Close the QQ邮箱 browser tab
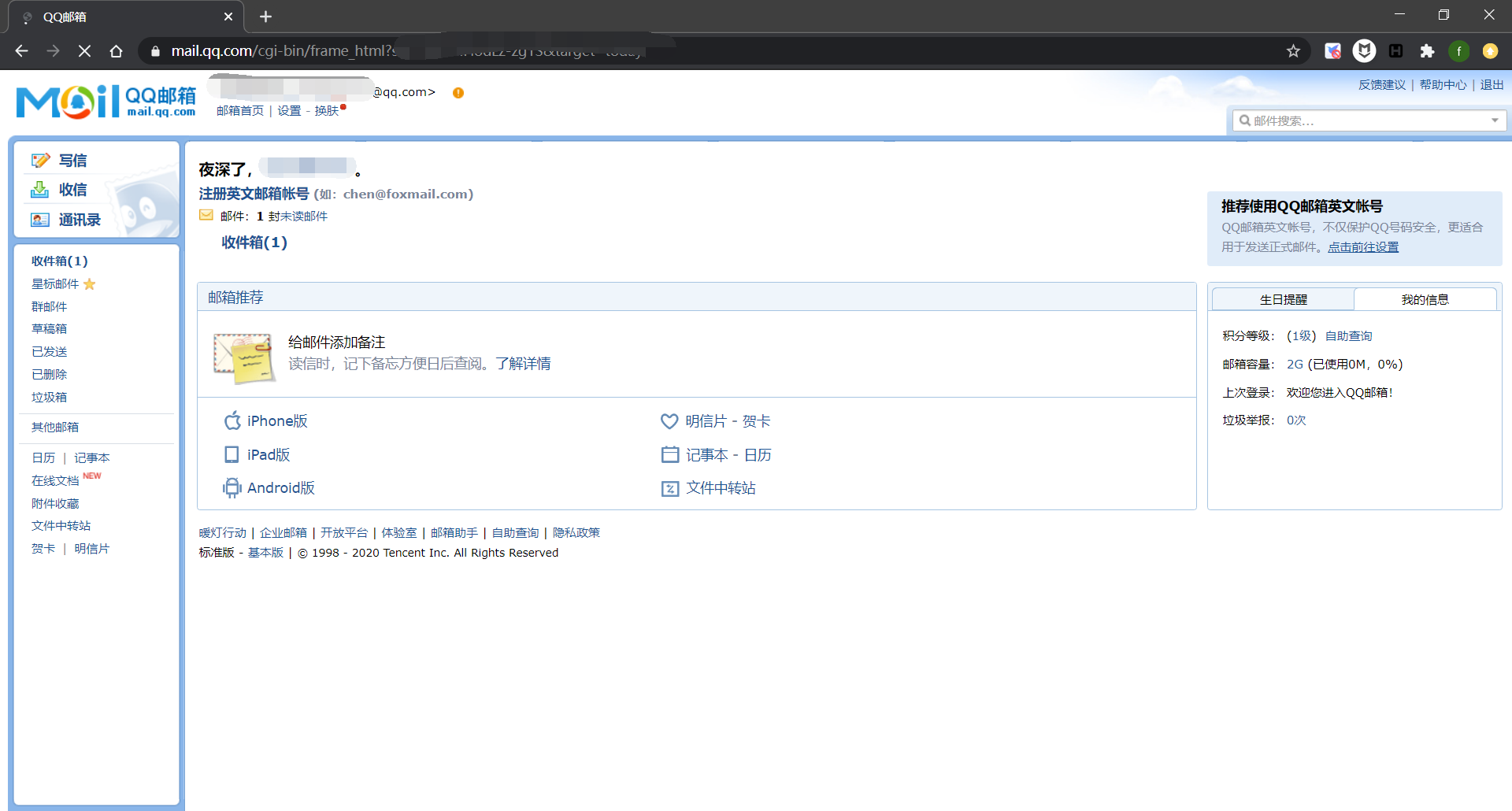The width and height of the screenshot is (1512, 811). click(228, 17)
